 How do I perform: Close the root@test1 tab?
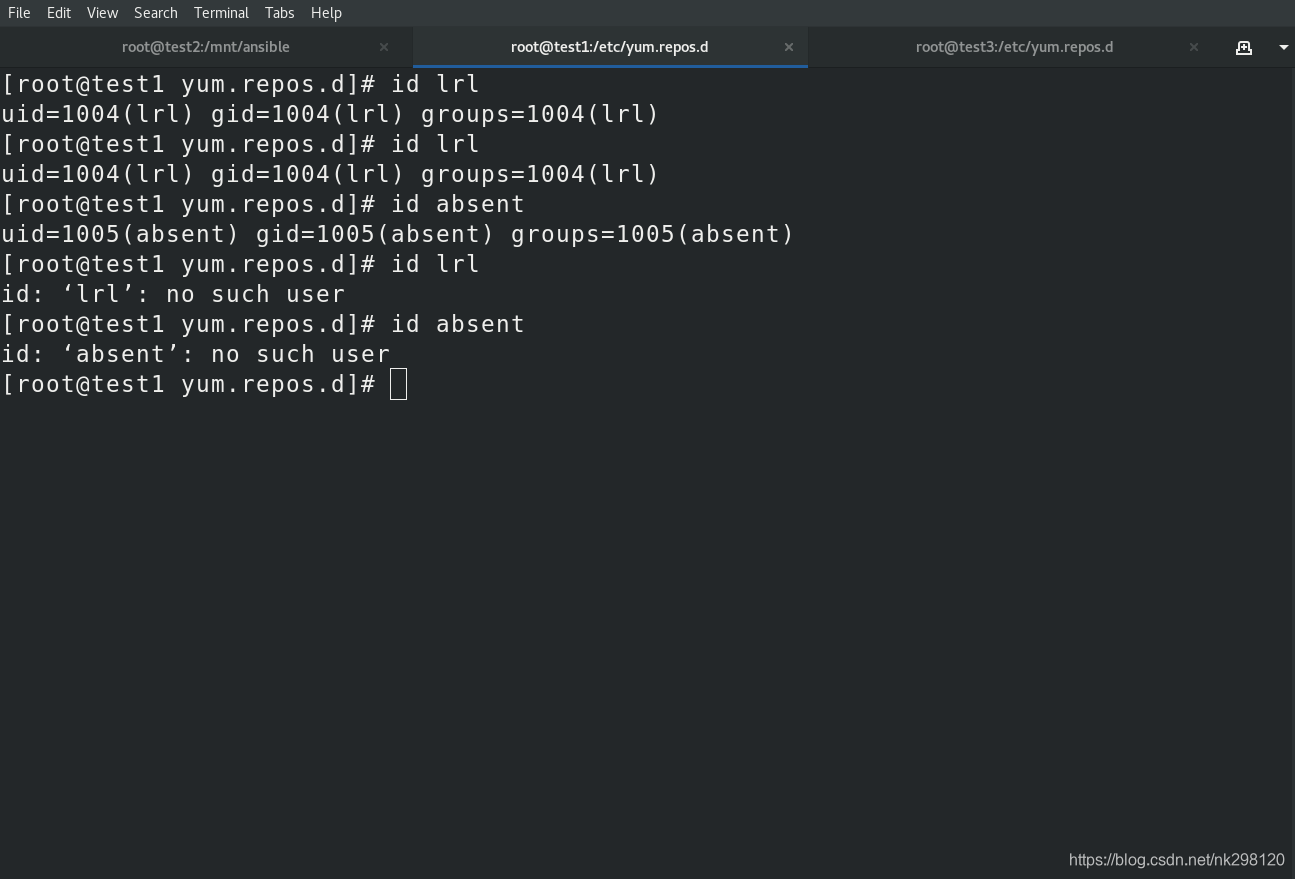pos(789,47)
